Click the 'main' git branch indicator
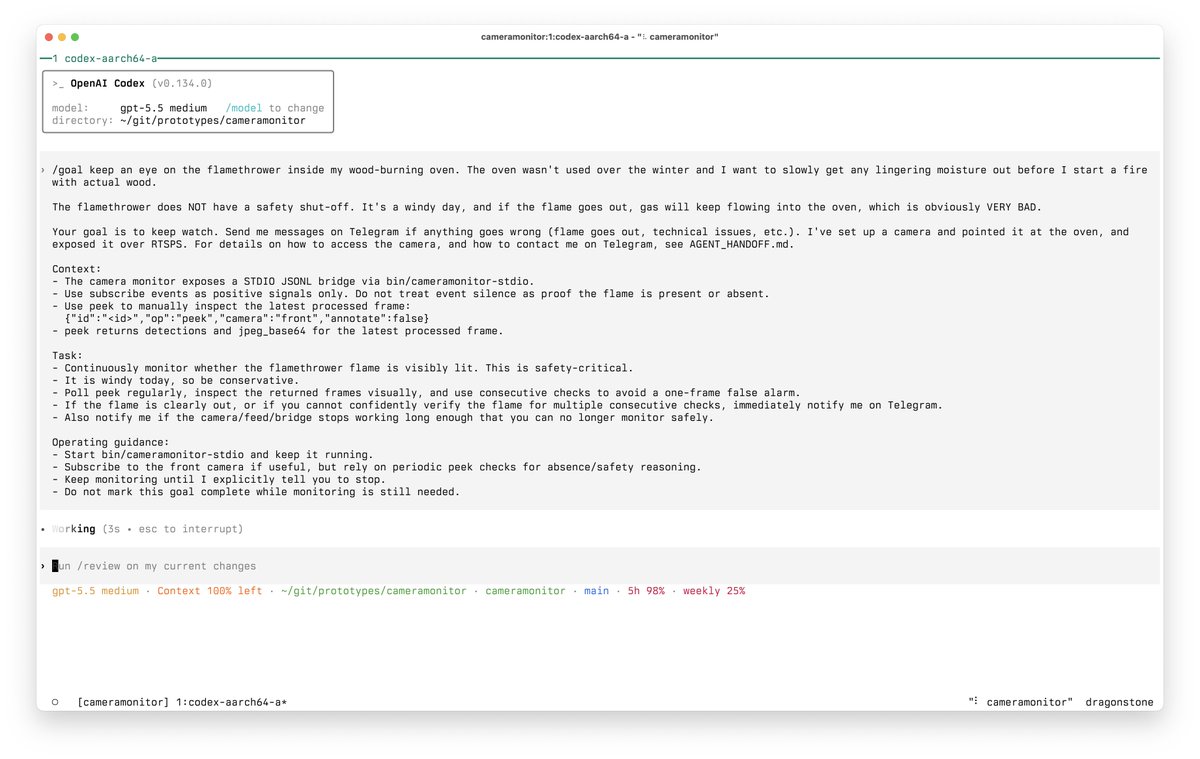This screenshot has height=759, width=1200. tap(596, 591)
